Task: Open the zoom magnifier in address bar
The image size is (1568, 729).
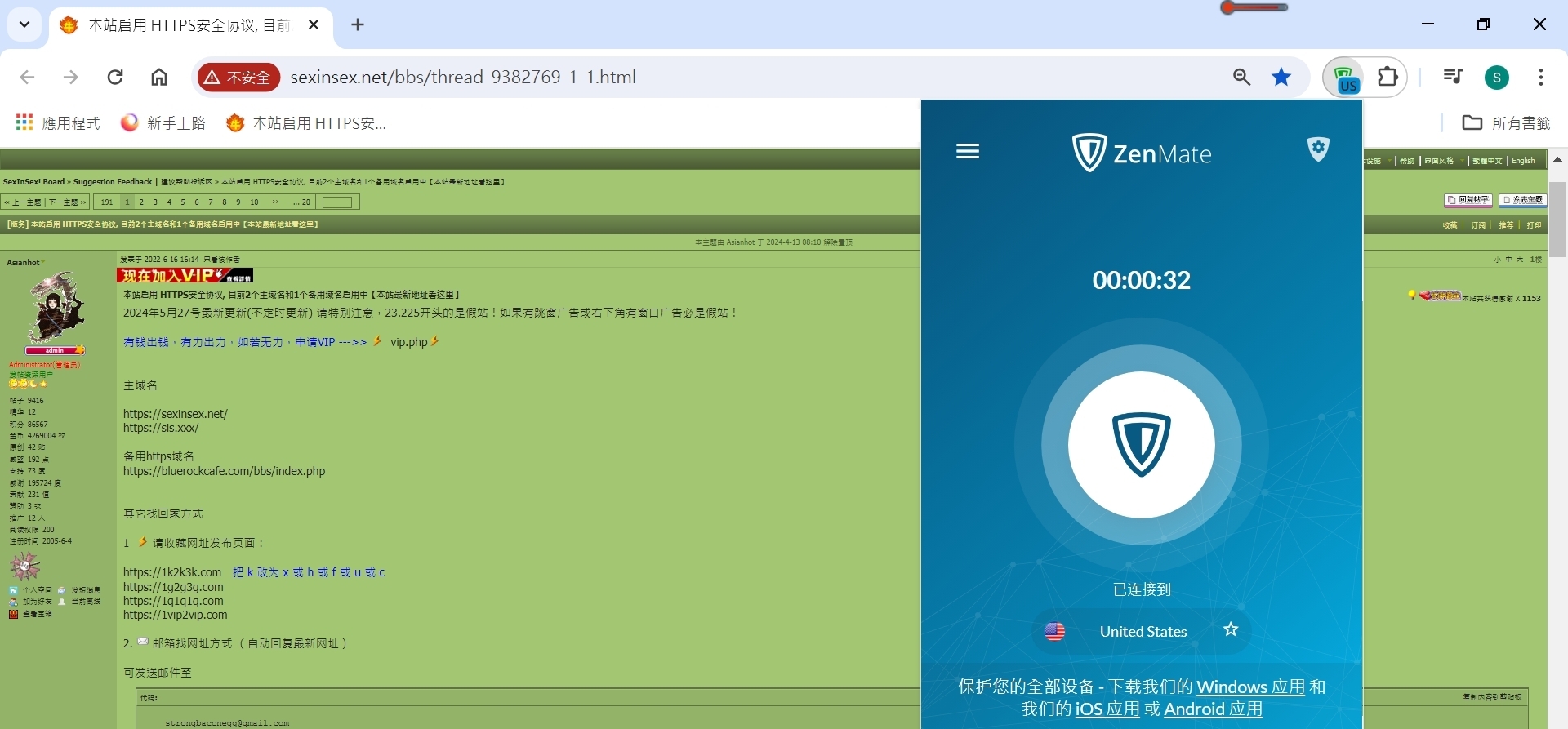Action: point(1241,77)
